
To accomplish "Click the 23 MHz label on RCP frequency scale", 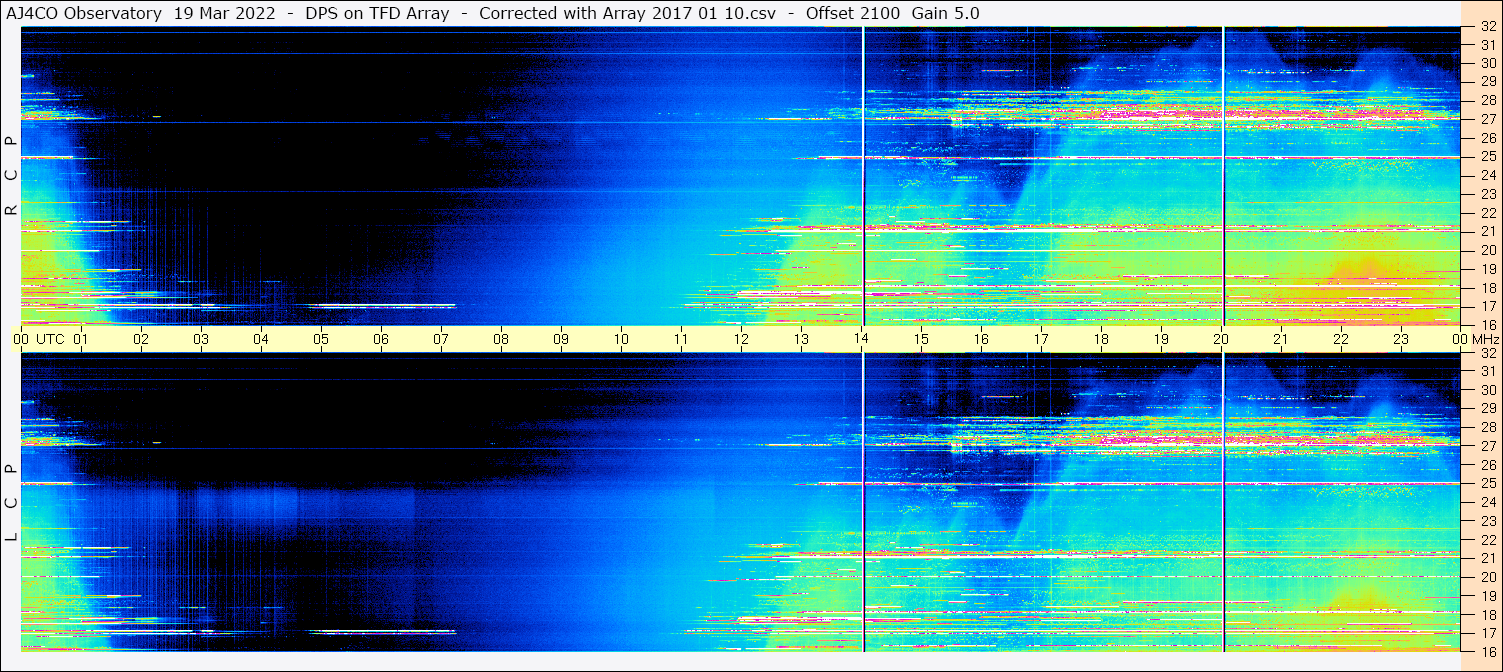I will pyautogui.click(x=1487, y=194).
